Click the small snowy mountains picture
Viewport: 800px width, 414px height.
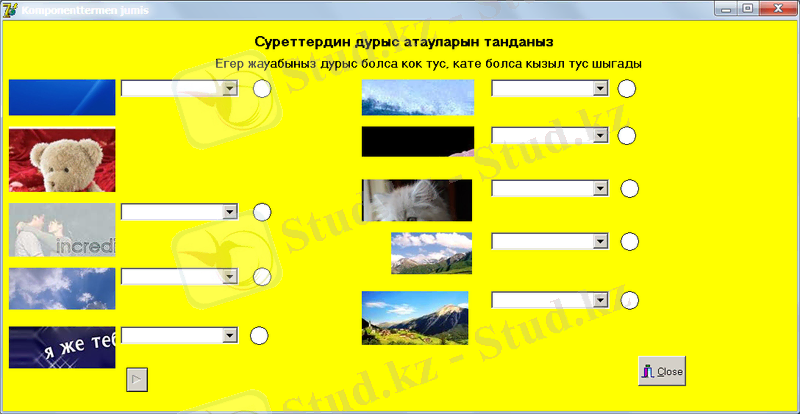(x=432, y=253)
